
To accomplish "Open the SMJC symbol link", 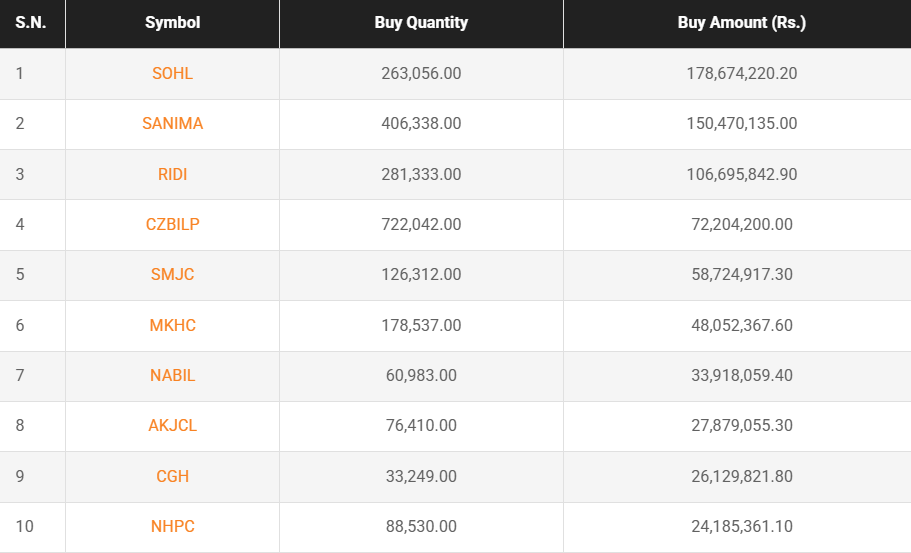I will [172, 274].
